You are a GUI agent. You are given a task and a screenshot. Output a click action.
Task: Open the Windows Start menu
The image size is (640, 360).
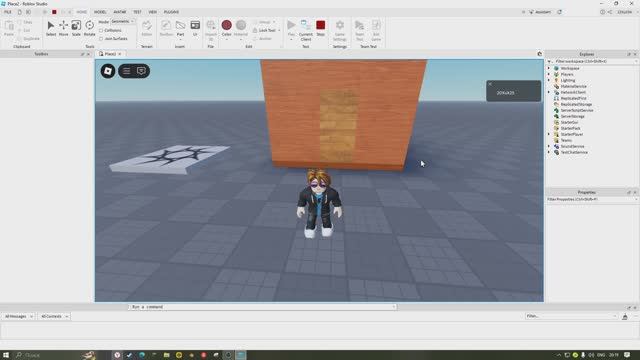[x=6, y=355]
